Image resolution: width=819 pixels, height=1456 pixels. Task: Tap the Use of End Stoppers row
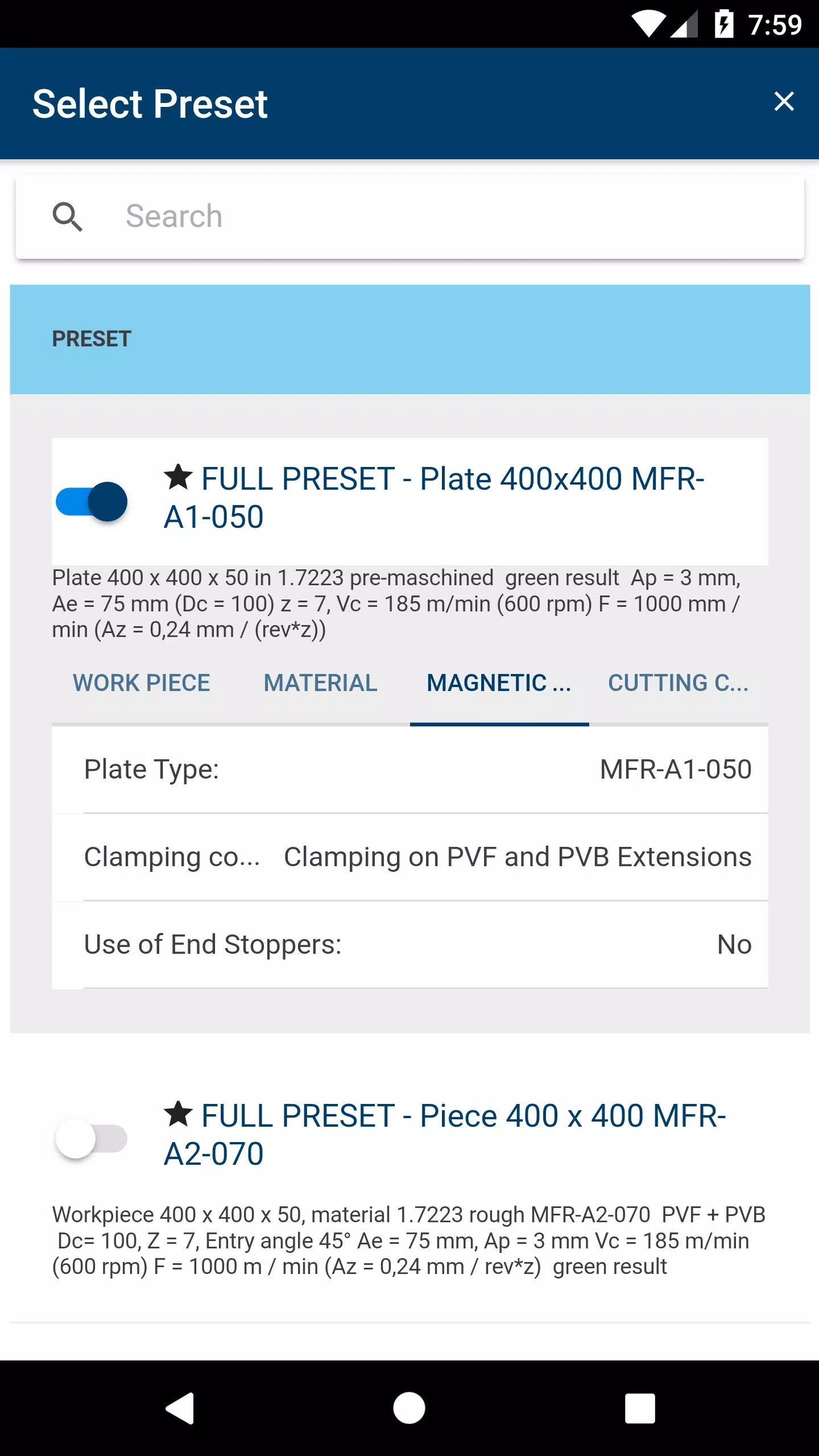point(410,945)
